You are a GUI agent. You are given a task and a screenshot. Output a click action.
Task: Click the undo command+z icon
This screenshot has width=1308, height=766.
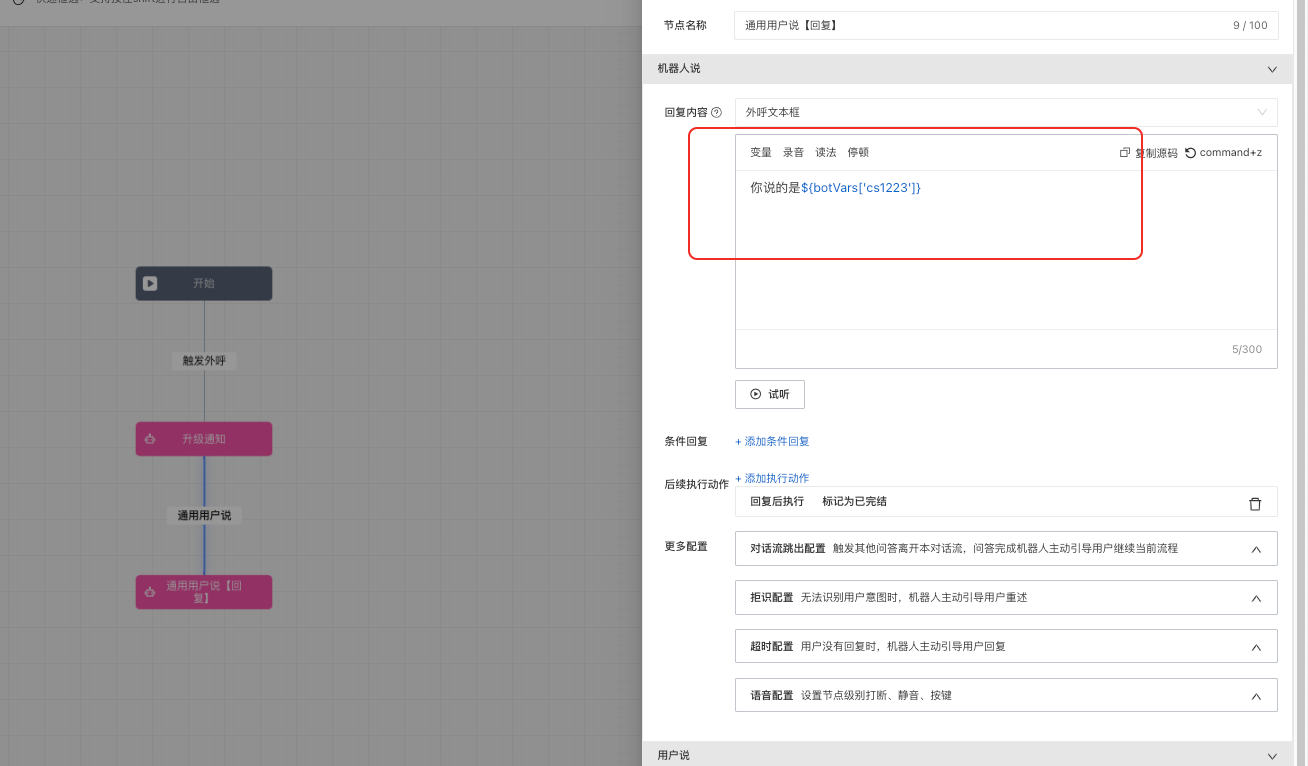[x=1190, y=153]
